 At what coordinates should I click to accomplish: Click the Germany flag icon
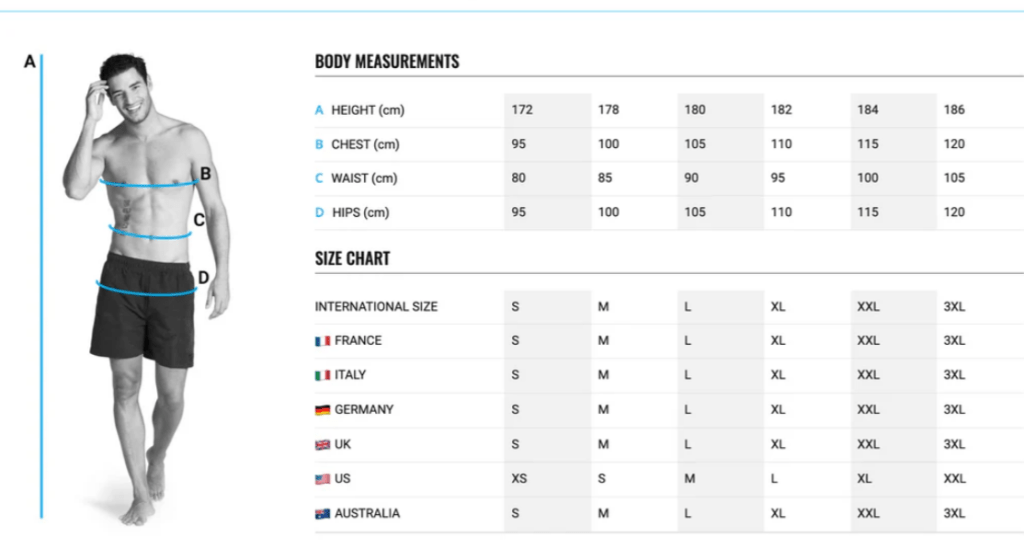pos(323,410)
